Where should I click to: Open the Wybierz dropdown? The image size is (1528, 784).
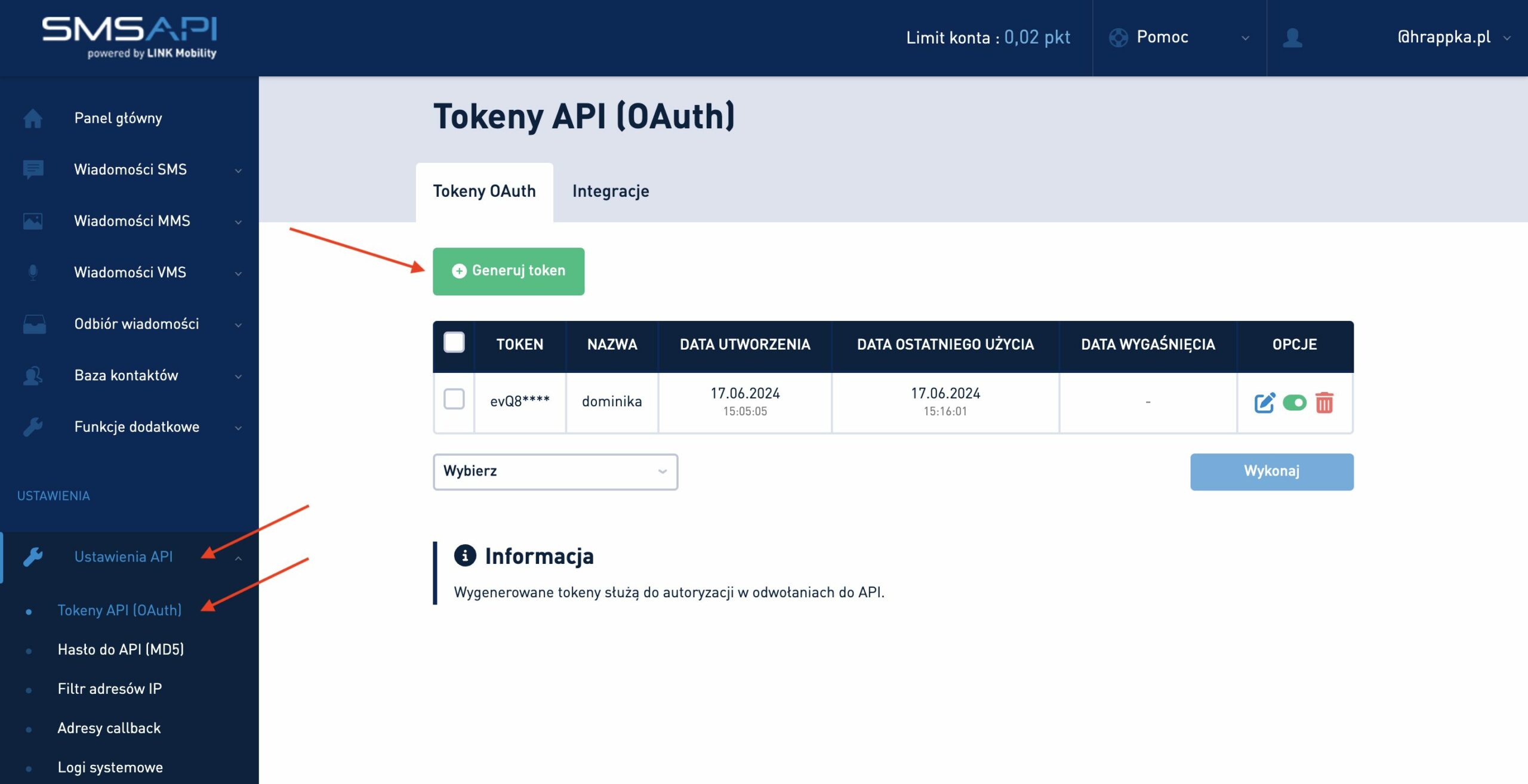(555, 471)
